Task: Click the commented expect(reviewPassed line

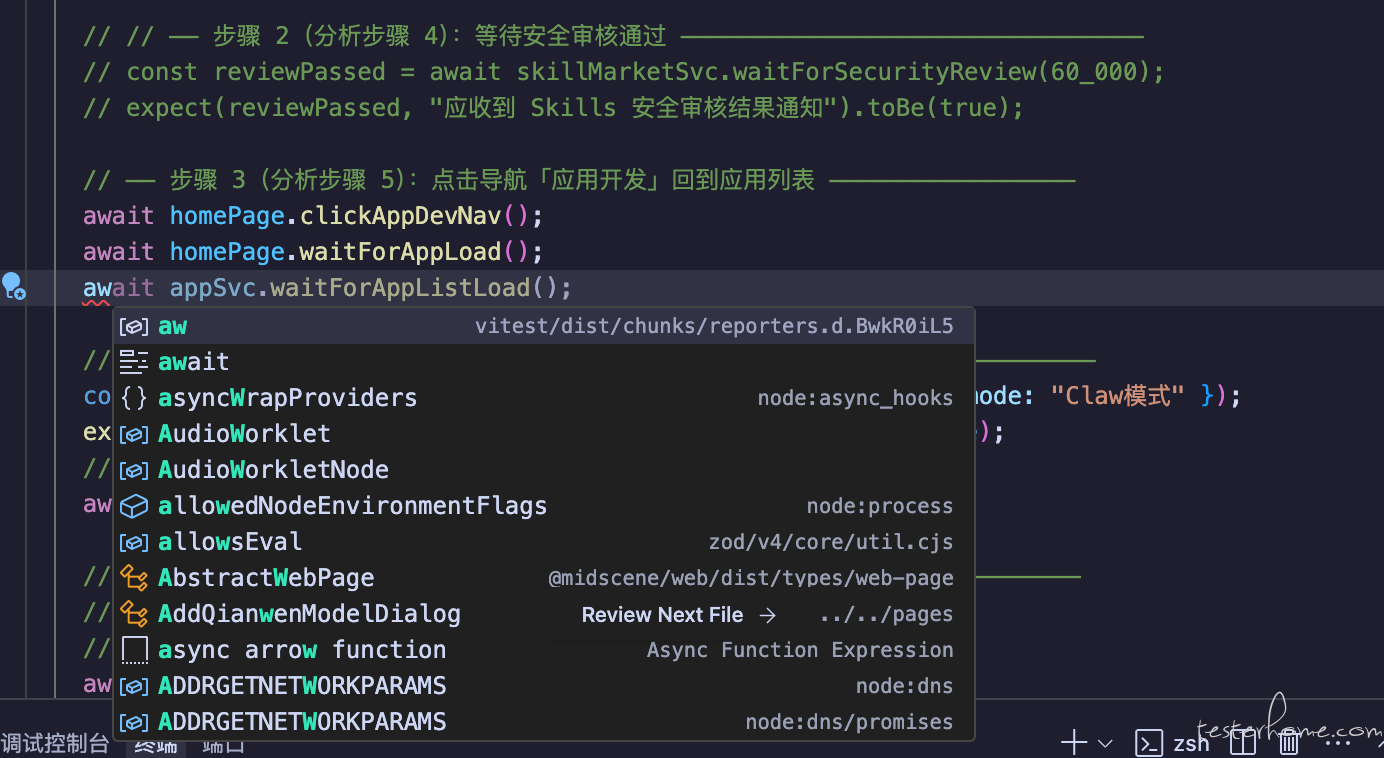Action: pyautogui.click(x=554, y=108)
